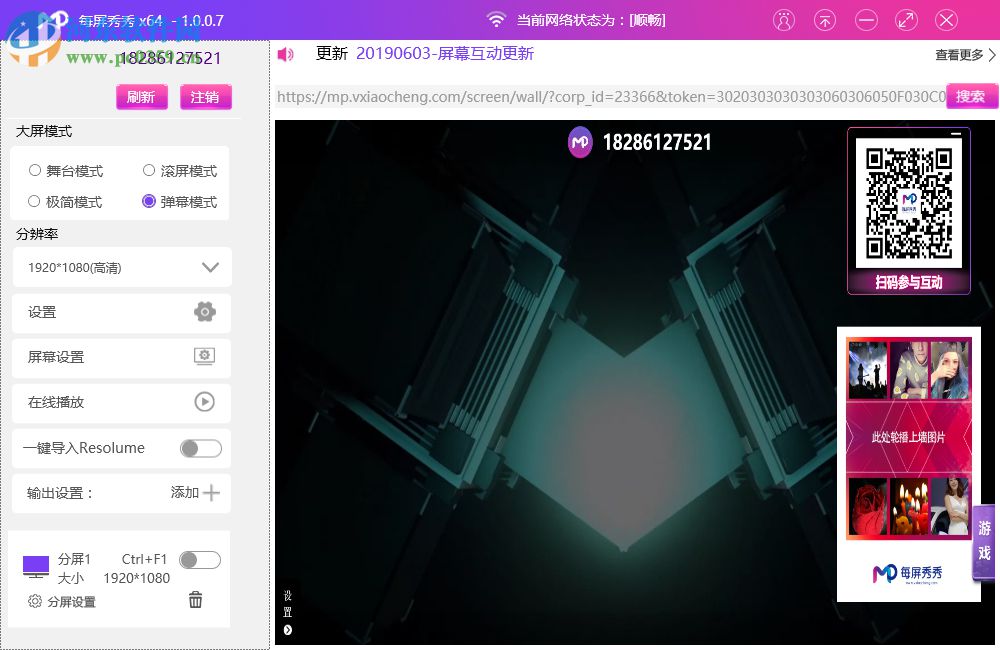Open the profile icon in the title bar
The height and width of the screenshot is (650, 1000).
(x=784, y=19)
